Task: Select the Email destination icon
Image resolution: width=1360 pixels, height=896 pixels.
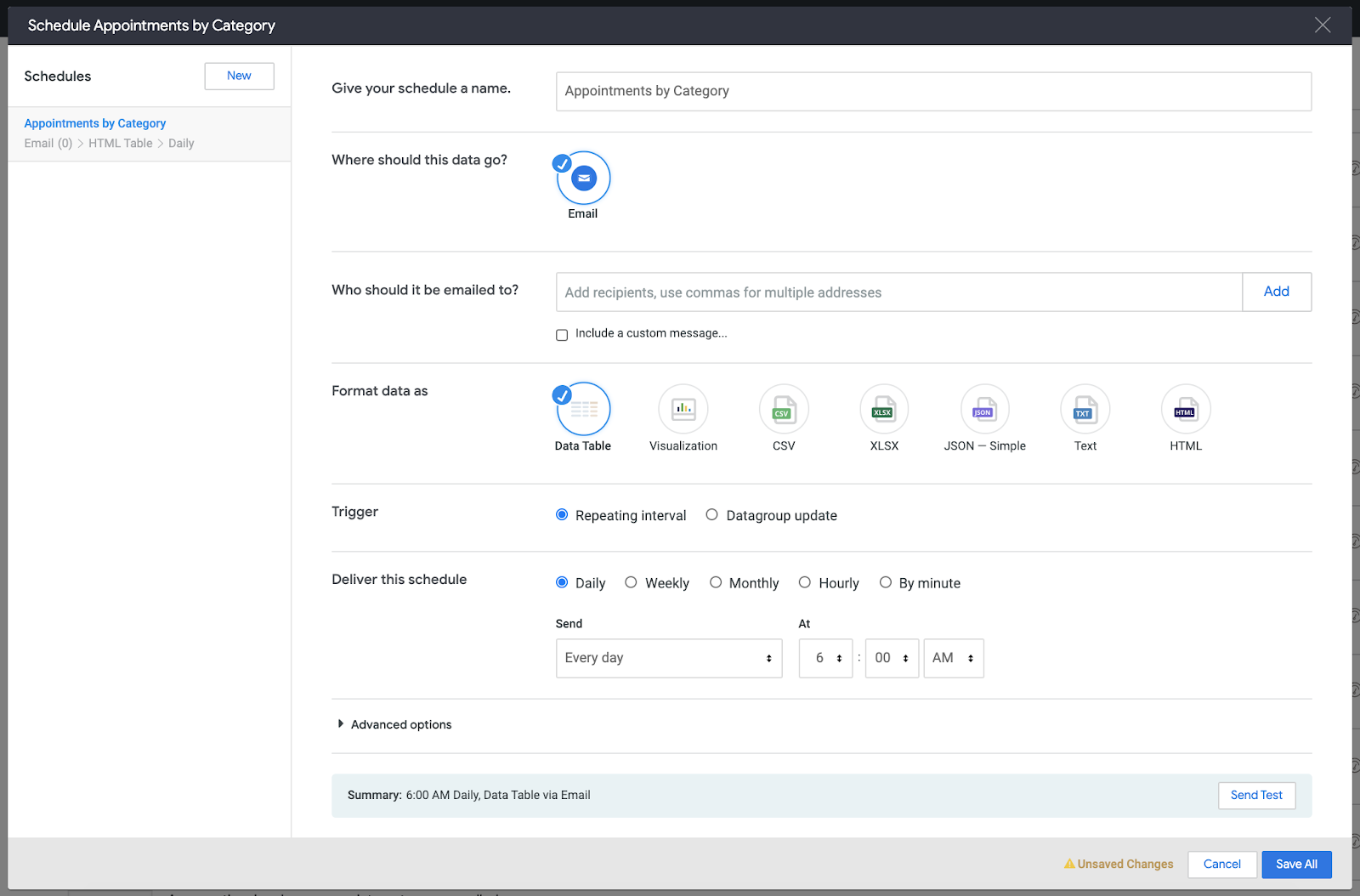Action: [x=583, y=179]
